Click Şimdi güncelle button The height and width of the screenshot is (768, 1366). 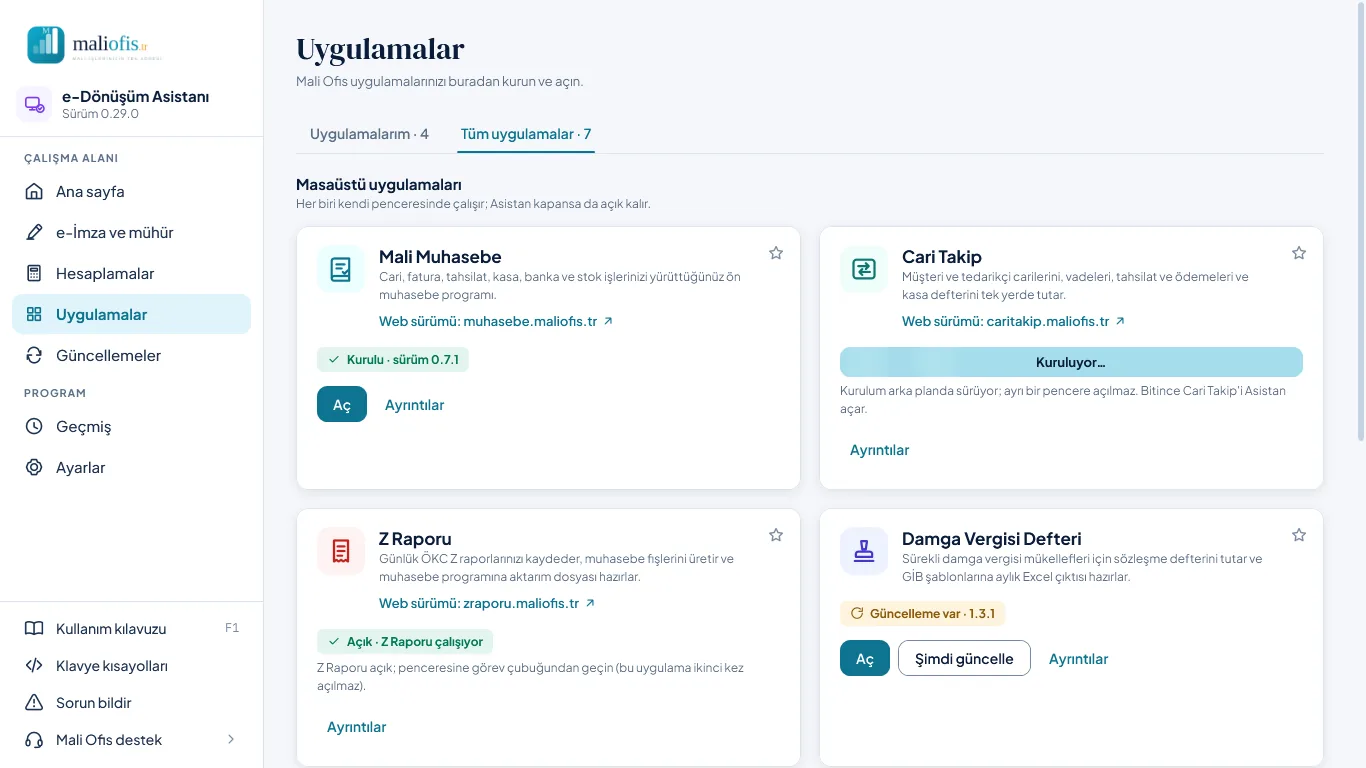[964, 659]
